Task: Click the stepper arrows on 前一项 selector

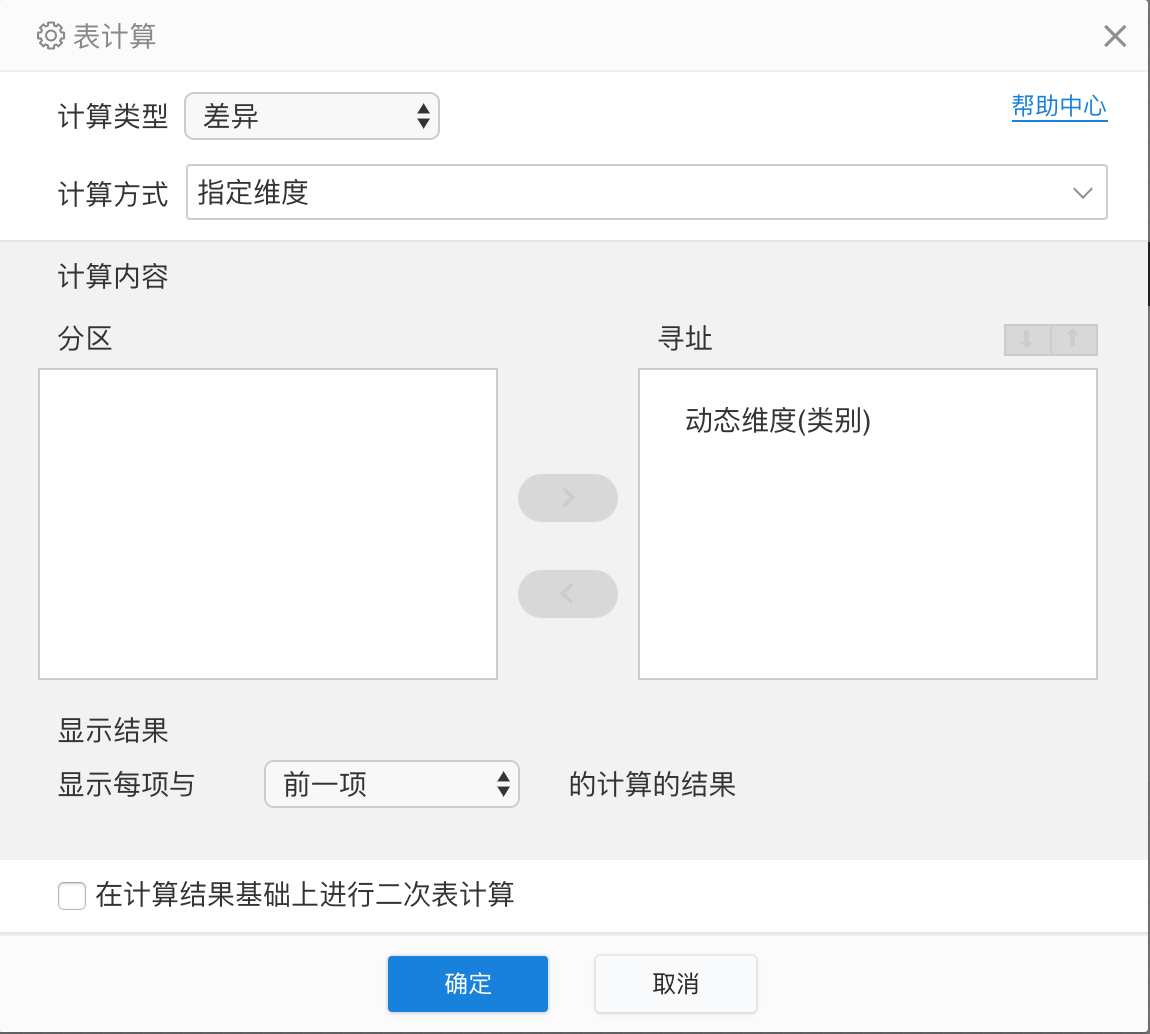Action: pos(503,784)
